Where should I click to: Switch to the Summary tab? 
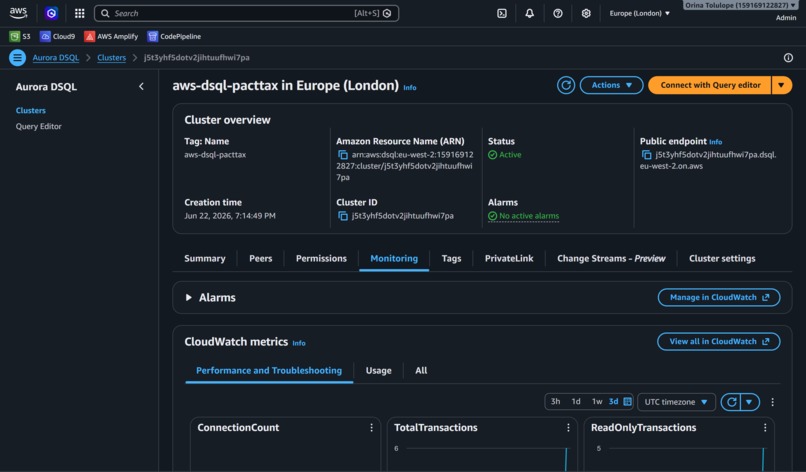click(x=205, y=259)
